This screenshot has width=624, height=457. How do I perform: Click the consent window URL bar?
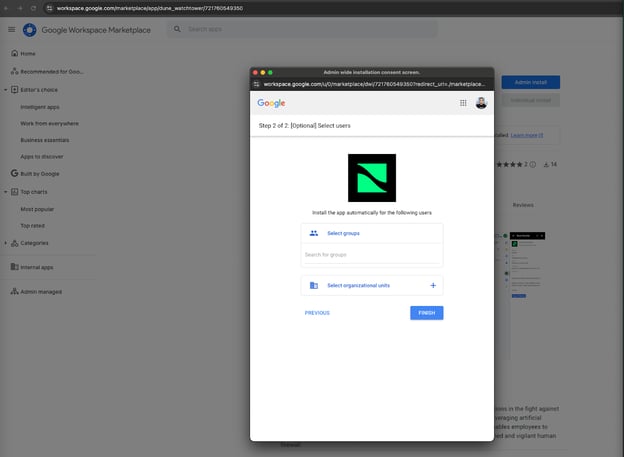374,84
